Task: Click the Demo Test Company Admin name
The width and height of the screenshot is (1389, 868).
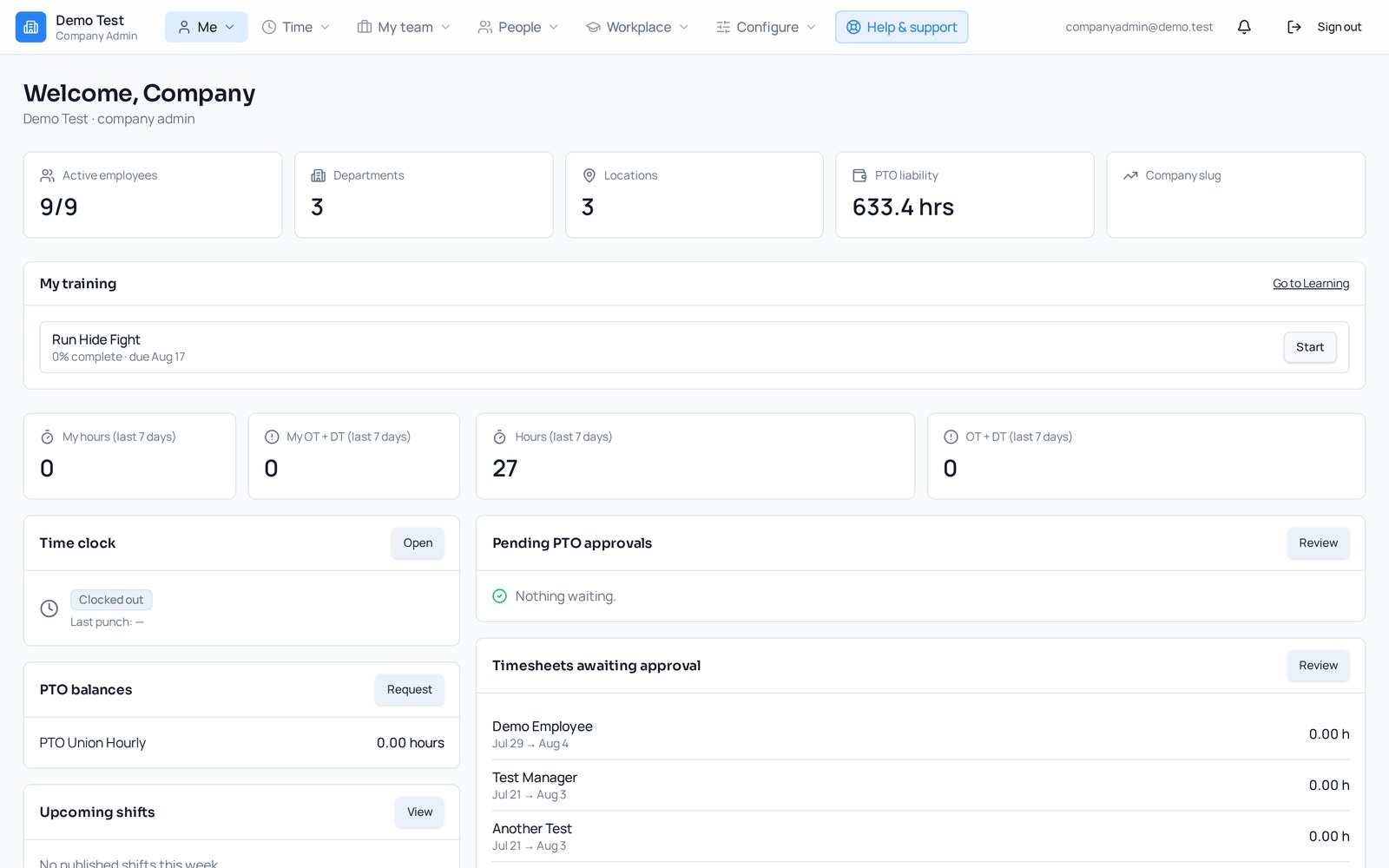Action: (95, 27)
